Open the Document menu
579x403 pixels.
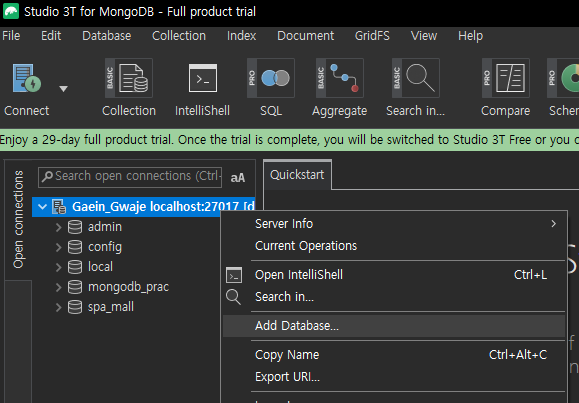306,36
